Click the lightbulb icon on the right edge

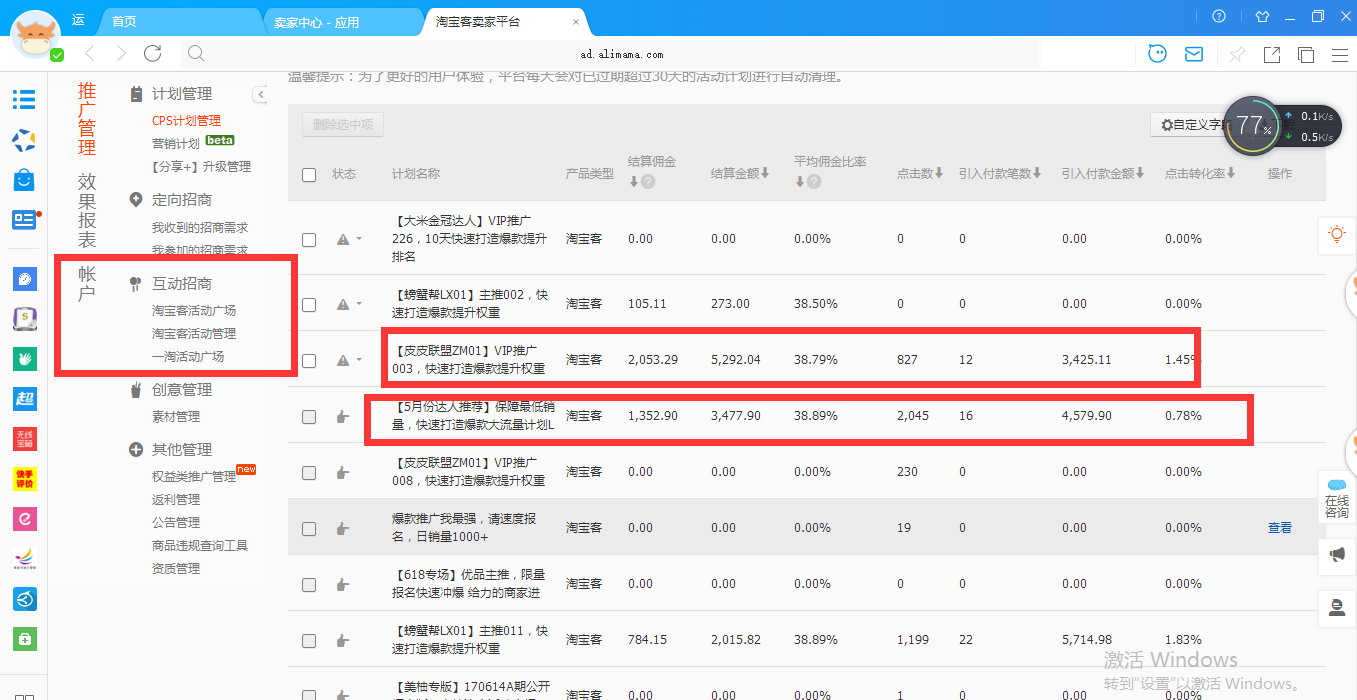coord(1336,234)
